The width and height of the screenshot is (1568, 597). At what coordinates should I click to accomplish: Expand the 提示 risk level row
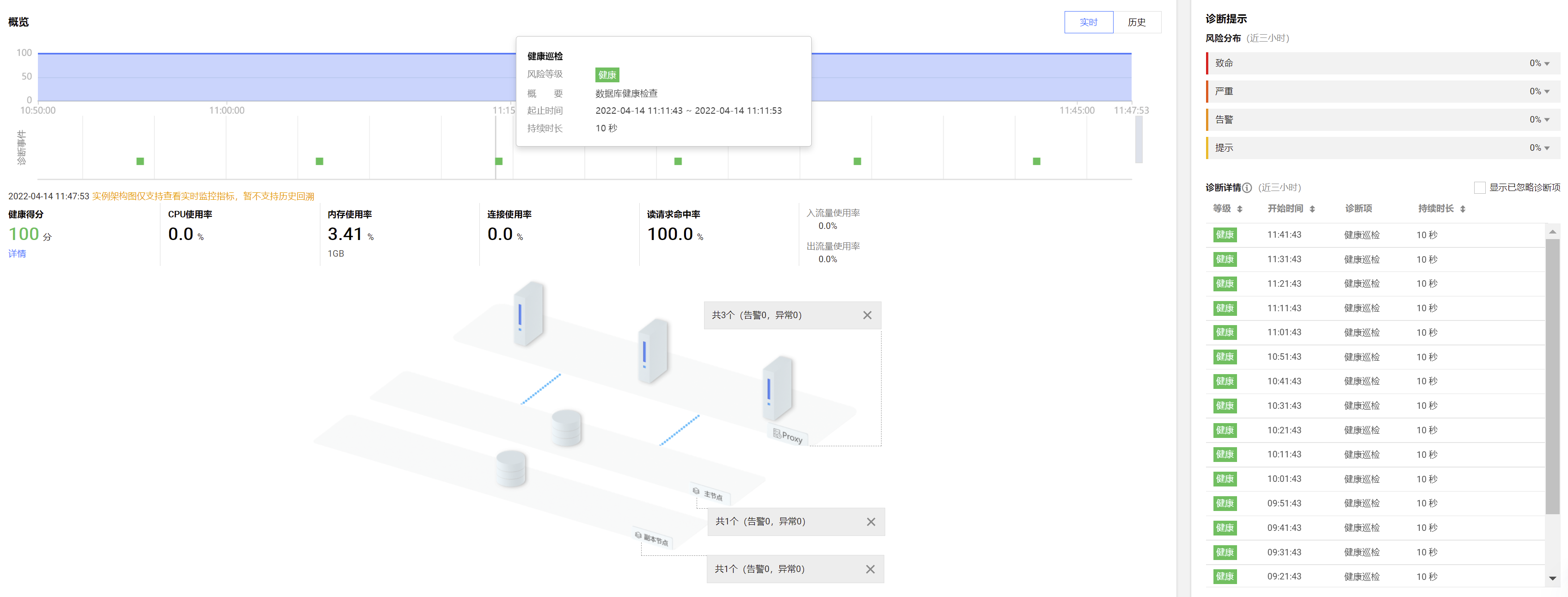click(1547, 148)
